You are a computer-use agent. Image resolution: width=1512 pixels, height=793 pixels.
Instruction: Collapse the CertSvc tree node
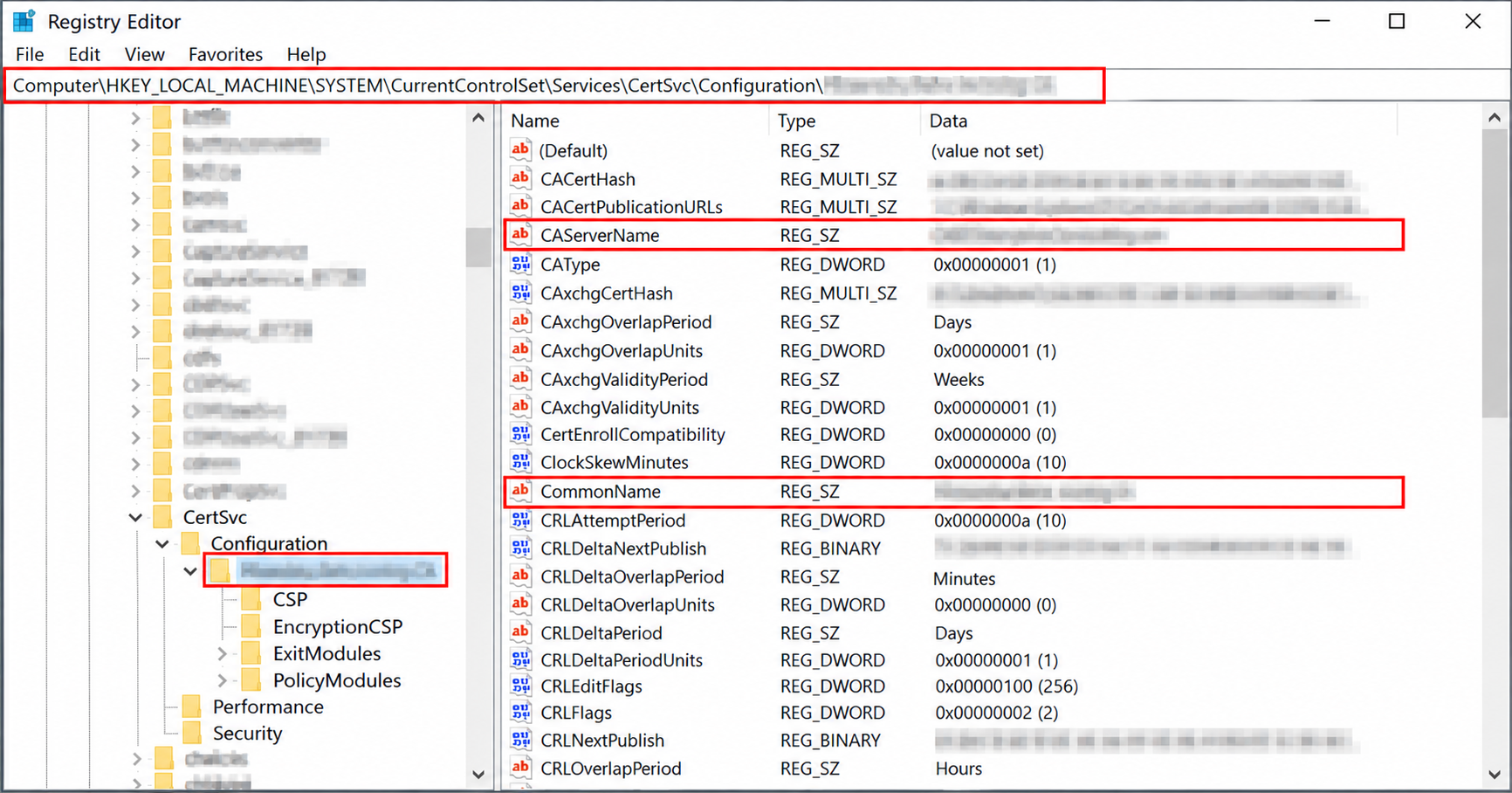[x=135, y=517]
